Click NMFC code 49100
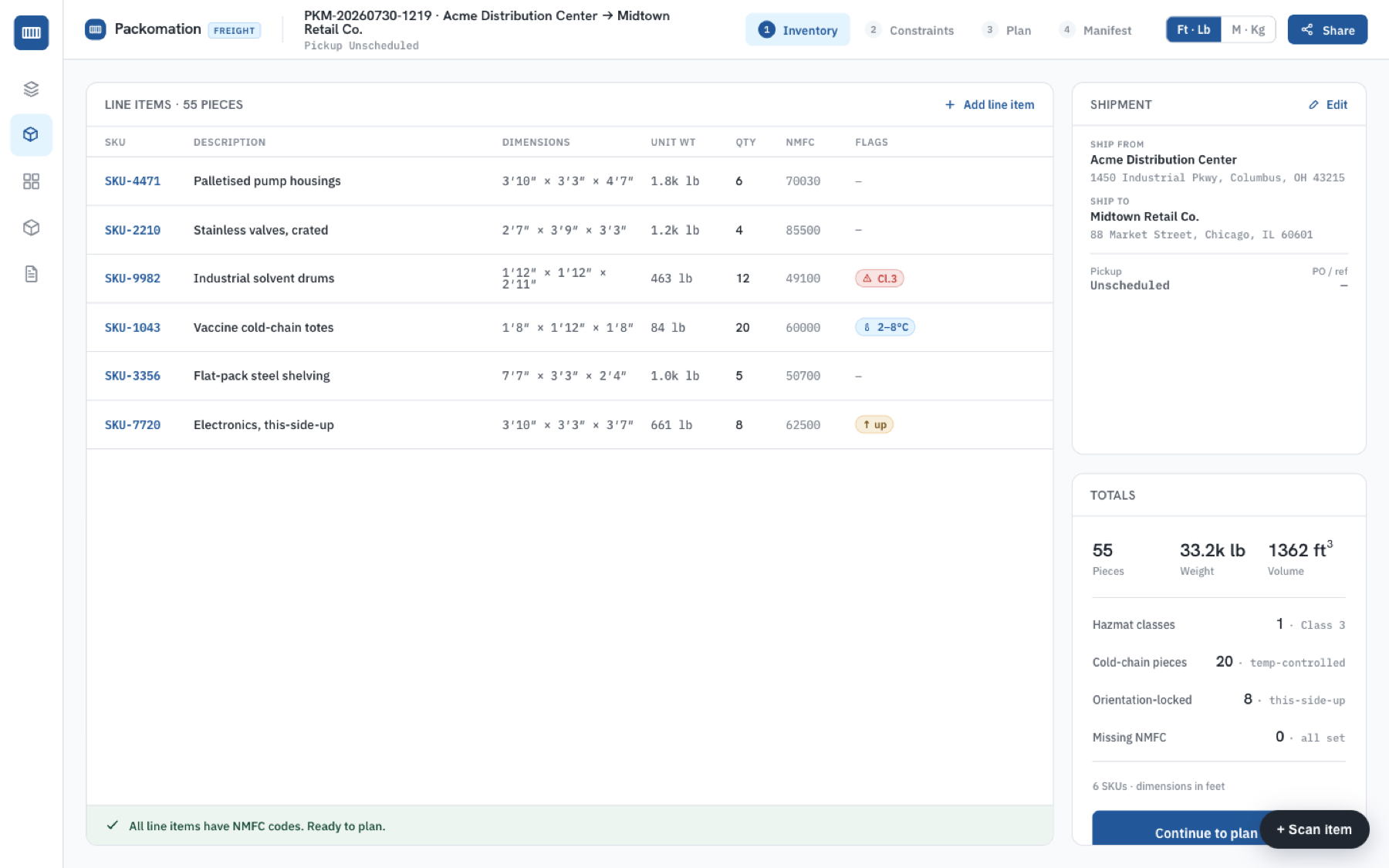 tap(803, 279)
